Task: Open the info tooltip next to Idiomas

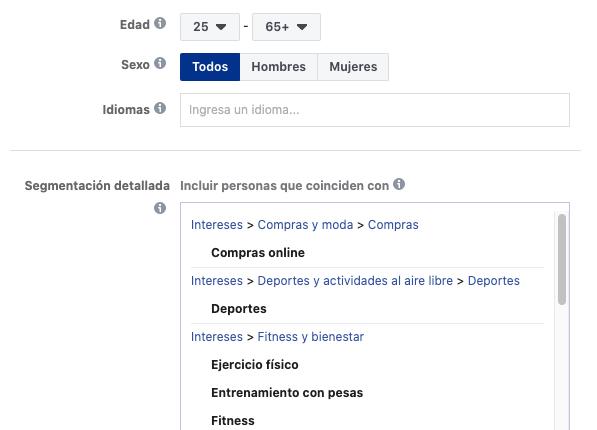Action: click(160, 108)
